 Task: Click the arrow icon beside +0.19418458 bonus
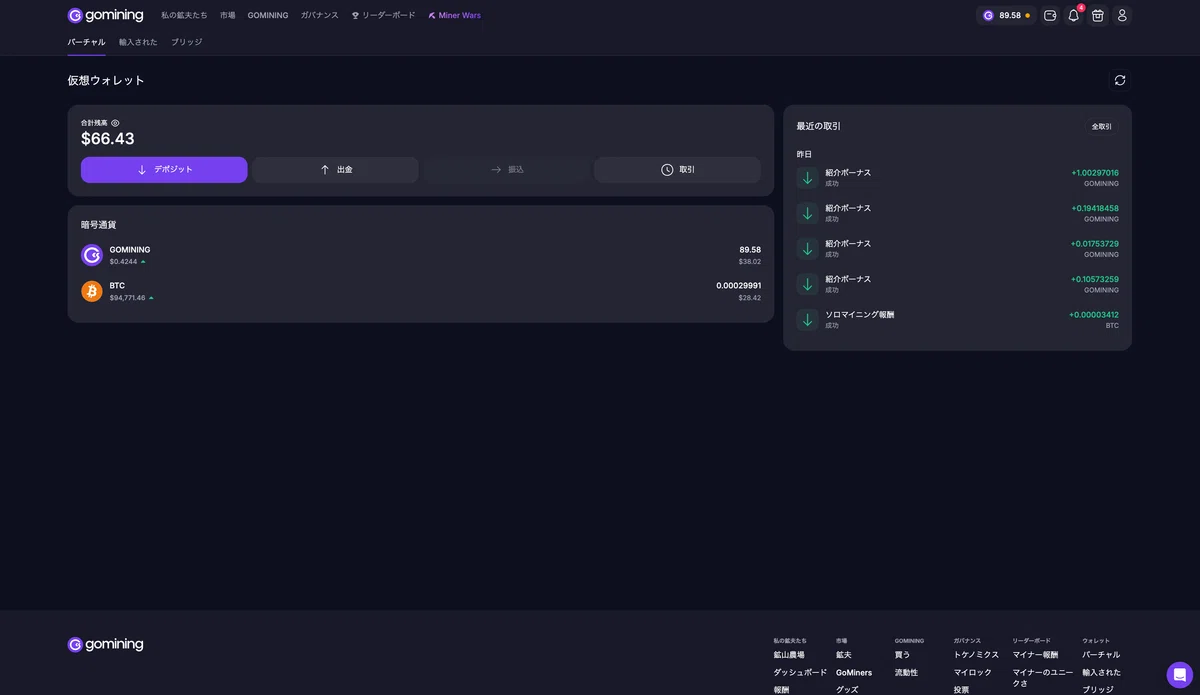(808, 213)
